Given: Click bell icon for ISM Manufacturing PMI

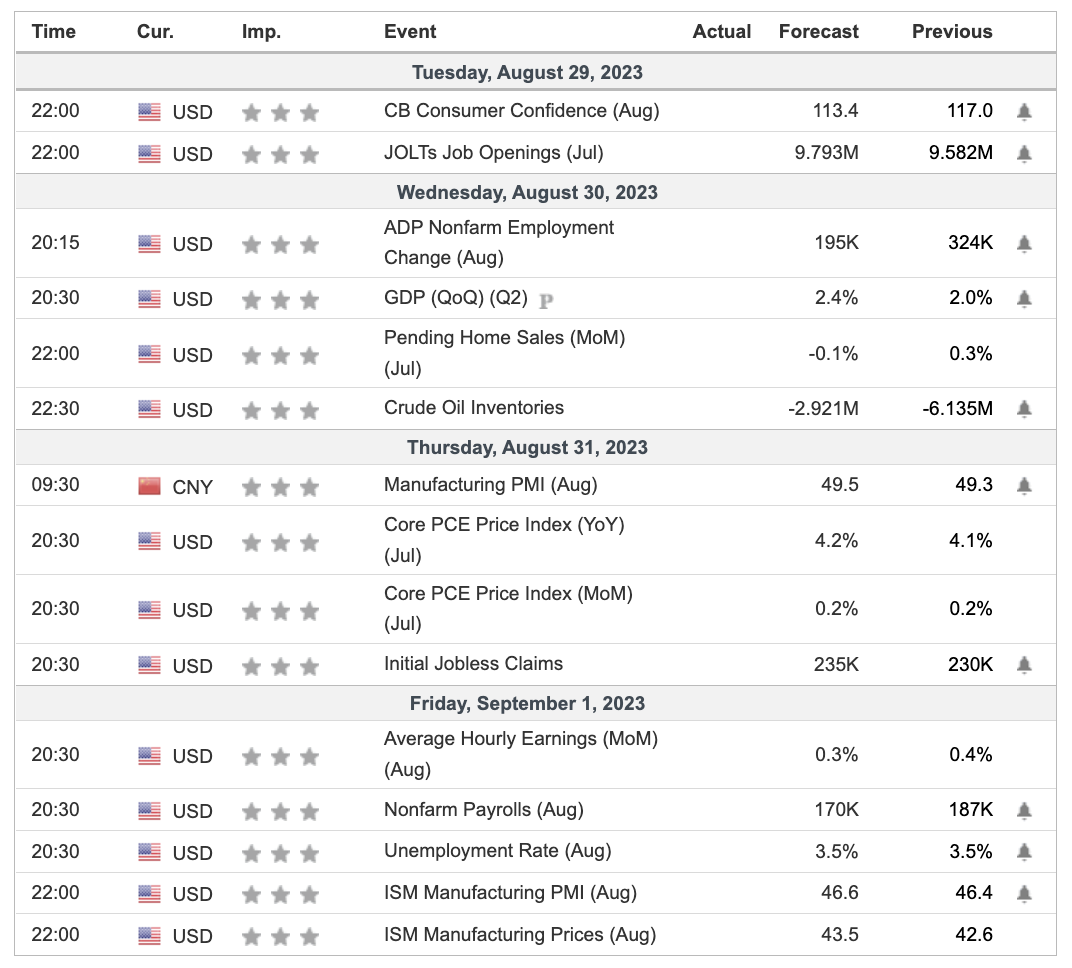Looking at the screenshot, I should [1024, 894].
